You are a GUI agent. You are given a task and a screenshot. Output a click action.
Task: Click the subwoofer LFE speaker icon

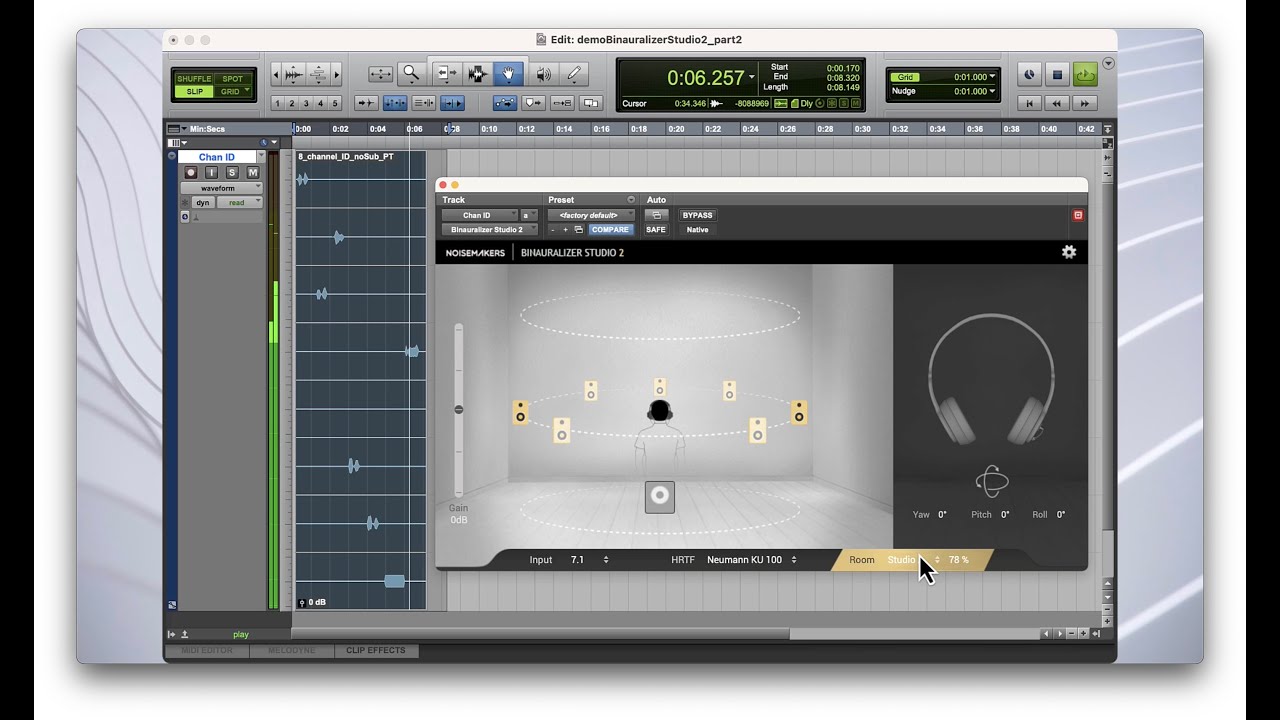[x=660, y=497]
